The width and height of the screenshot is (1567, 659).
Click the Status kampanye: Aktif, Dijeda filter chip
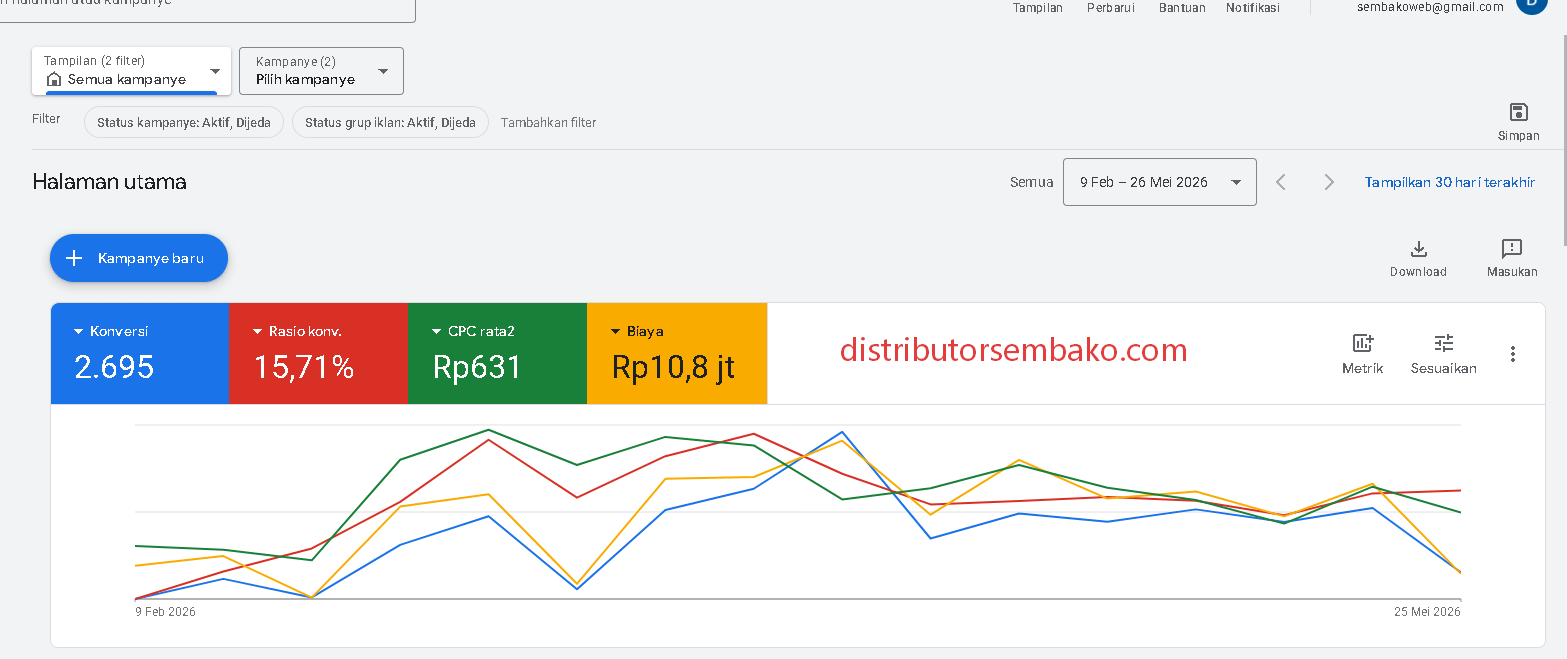click(x=184, y=123)
